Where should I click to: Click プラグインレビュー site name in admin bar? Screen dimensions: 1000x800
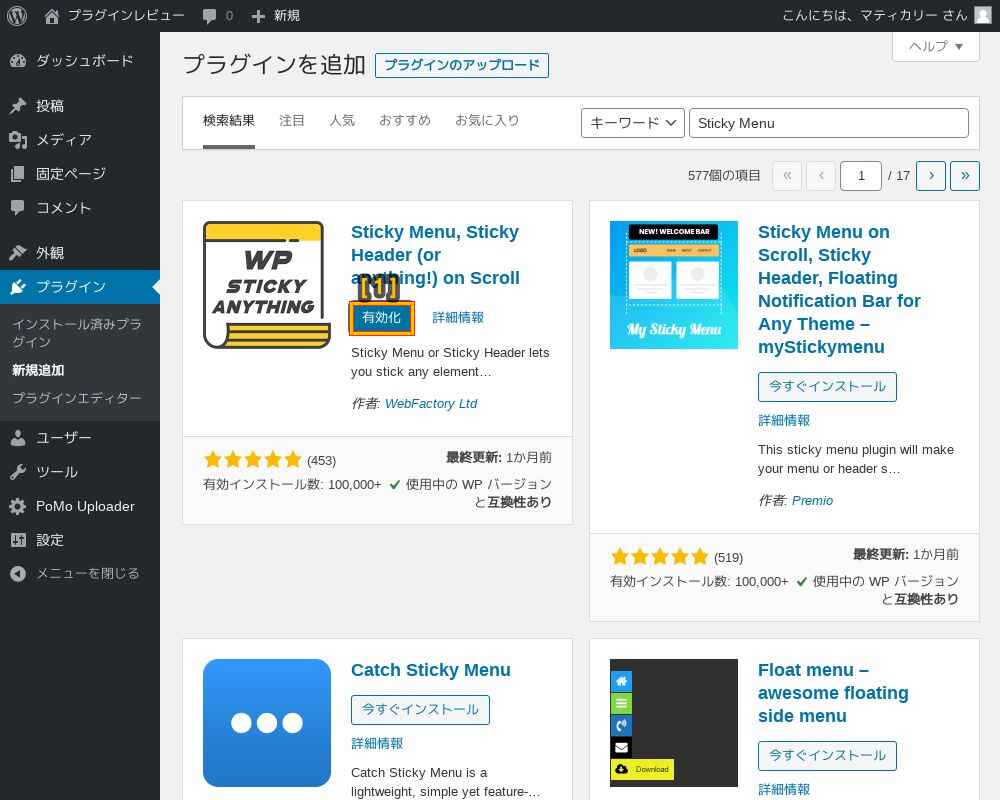(126, 16)
